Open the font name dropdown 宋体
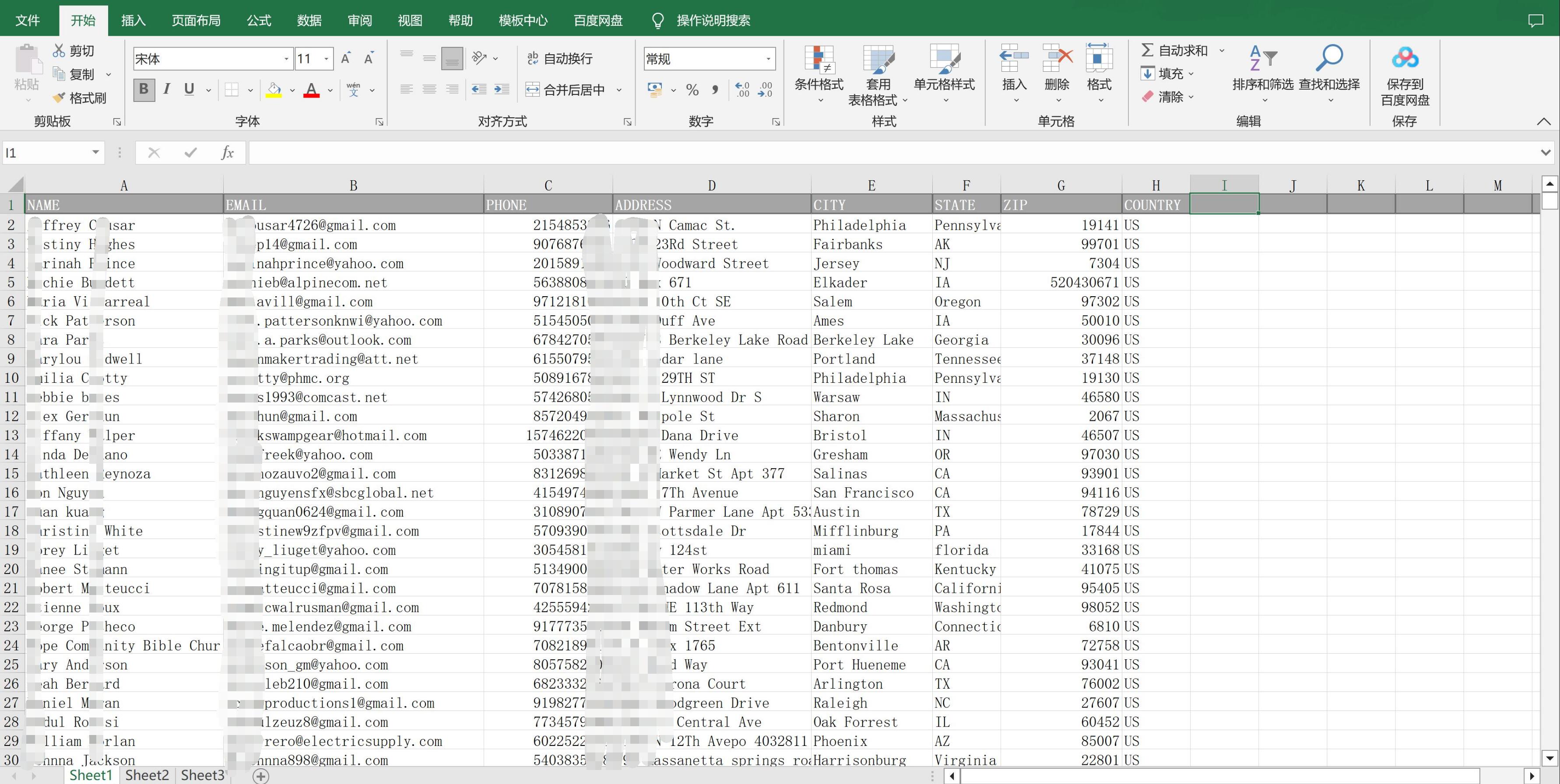Screen dimensions: 1560x784 point(286,59)
